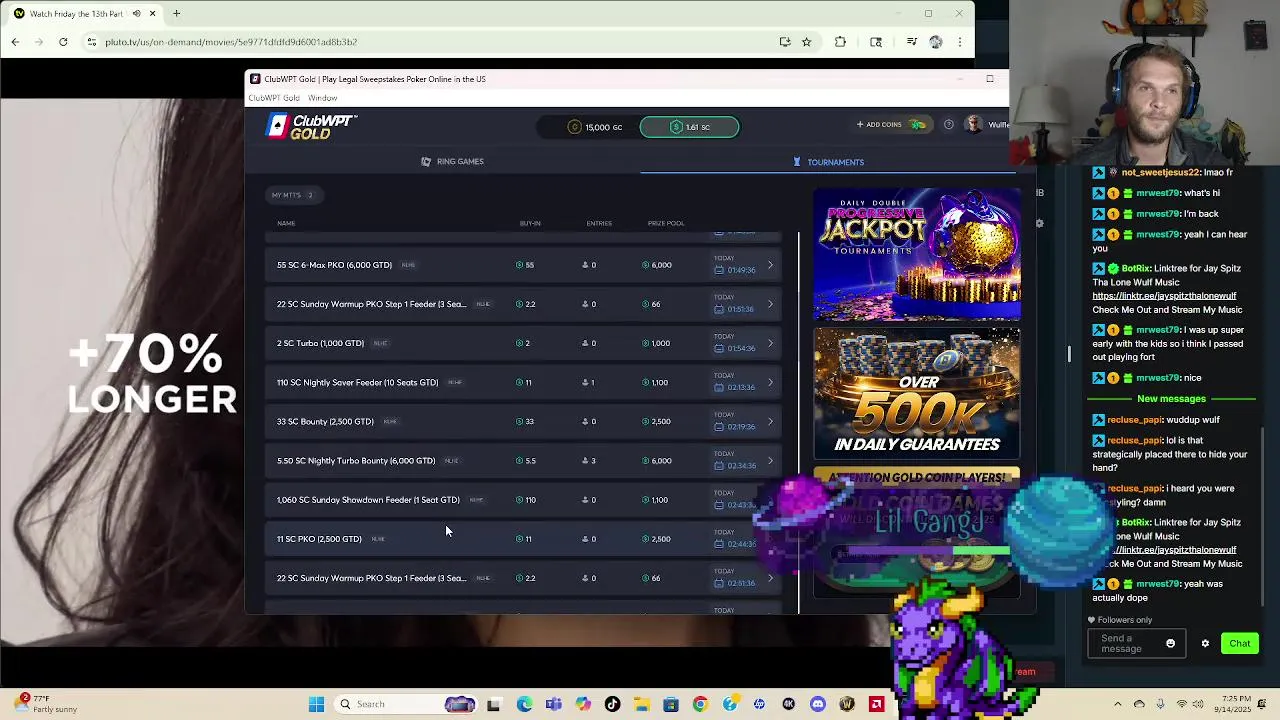Open TikTok from taskbar

point(612,704)
